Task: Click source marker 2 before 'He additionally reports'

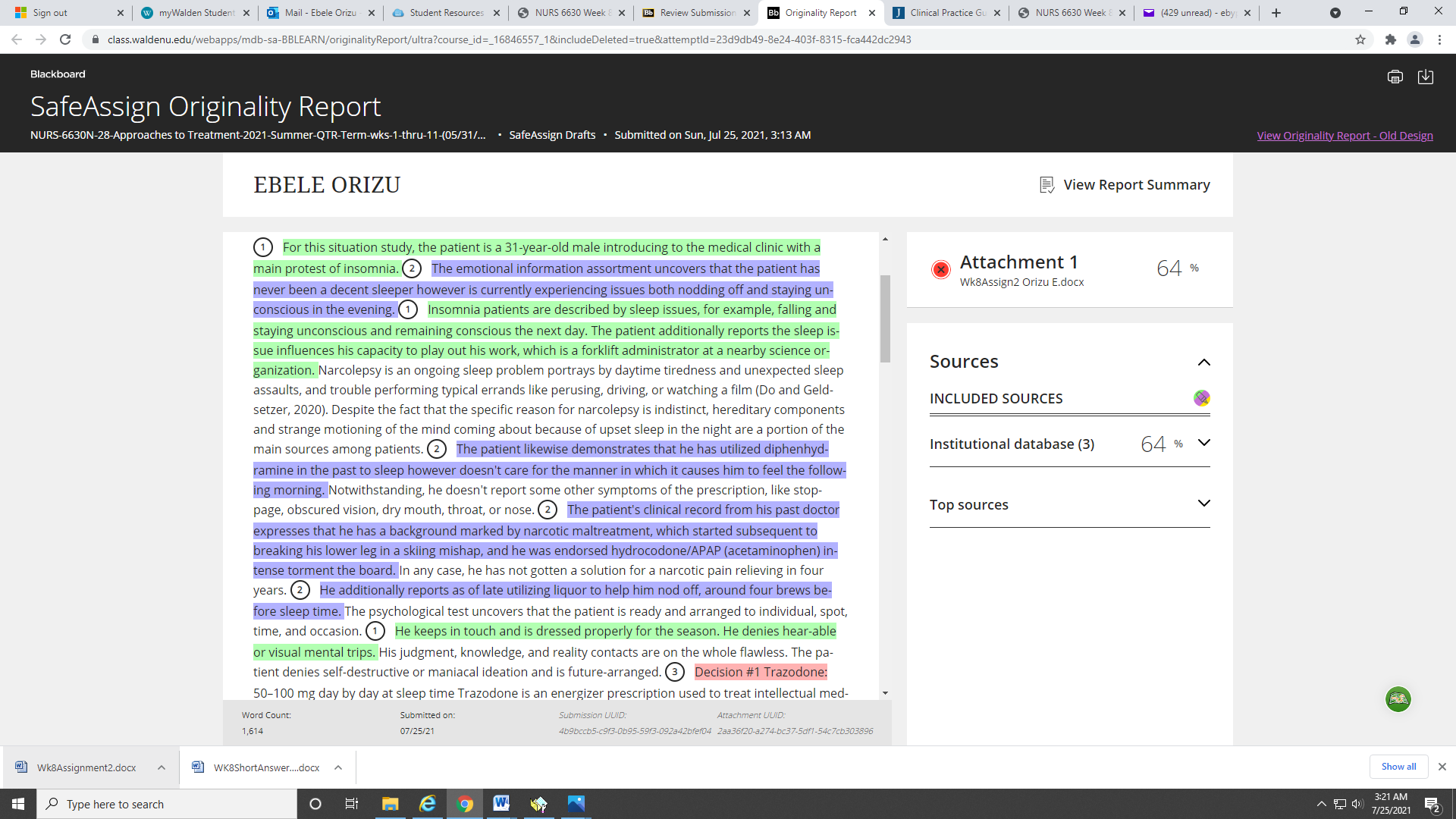Action: (x=300, y=590)
